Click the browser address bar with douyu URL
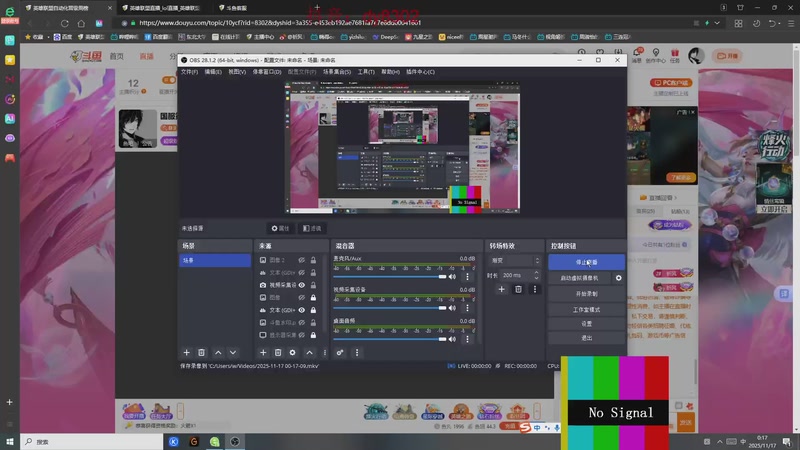 tap(408, 23)
